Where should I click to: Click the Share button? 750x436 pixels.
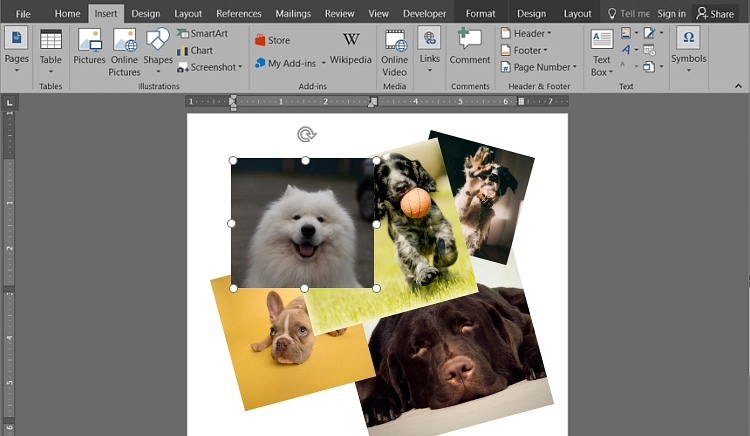[715, 14]
